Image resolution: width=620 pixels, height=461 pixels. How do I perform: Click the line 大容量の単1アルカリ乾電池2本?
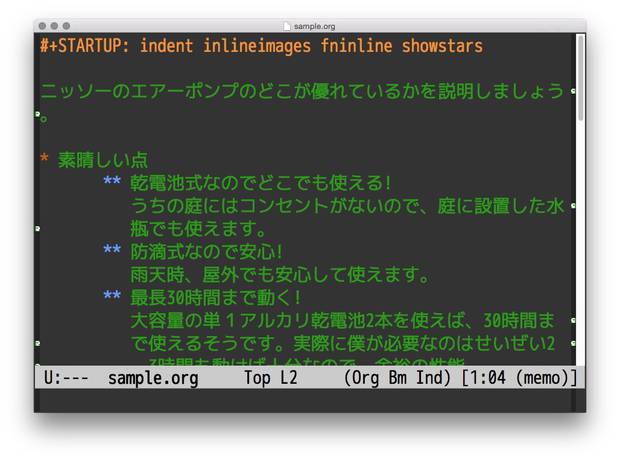[342, 321]
